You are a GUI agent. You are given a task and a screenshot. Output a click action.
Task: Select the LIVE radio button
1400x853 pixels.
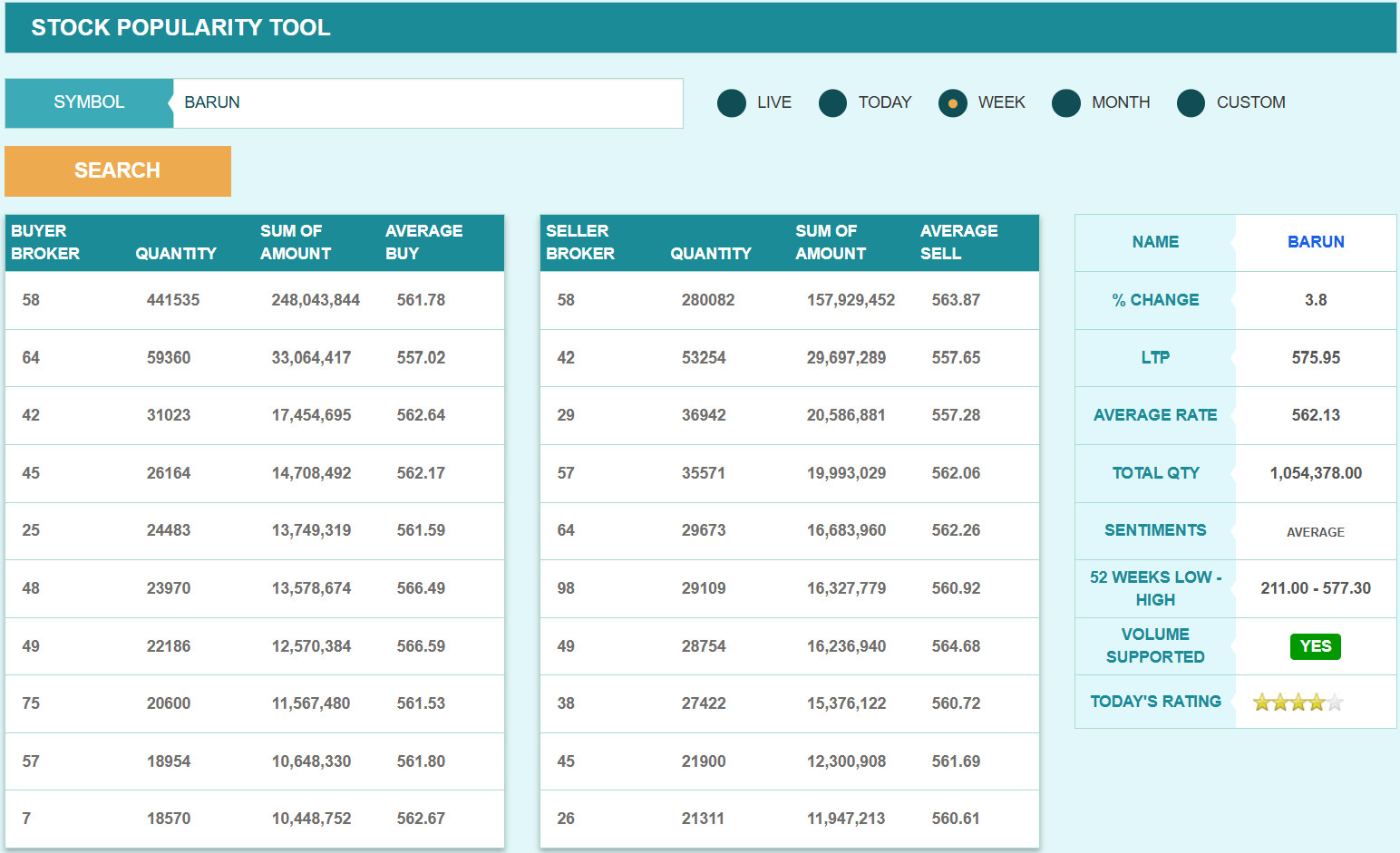(x=732, y=103)
